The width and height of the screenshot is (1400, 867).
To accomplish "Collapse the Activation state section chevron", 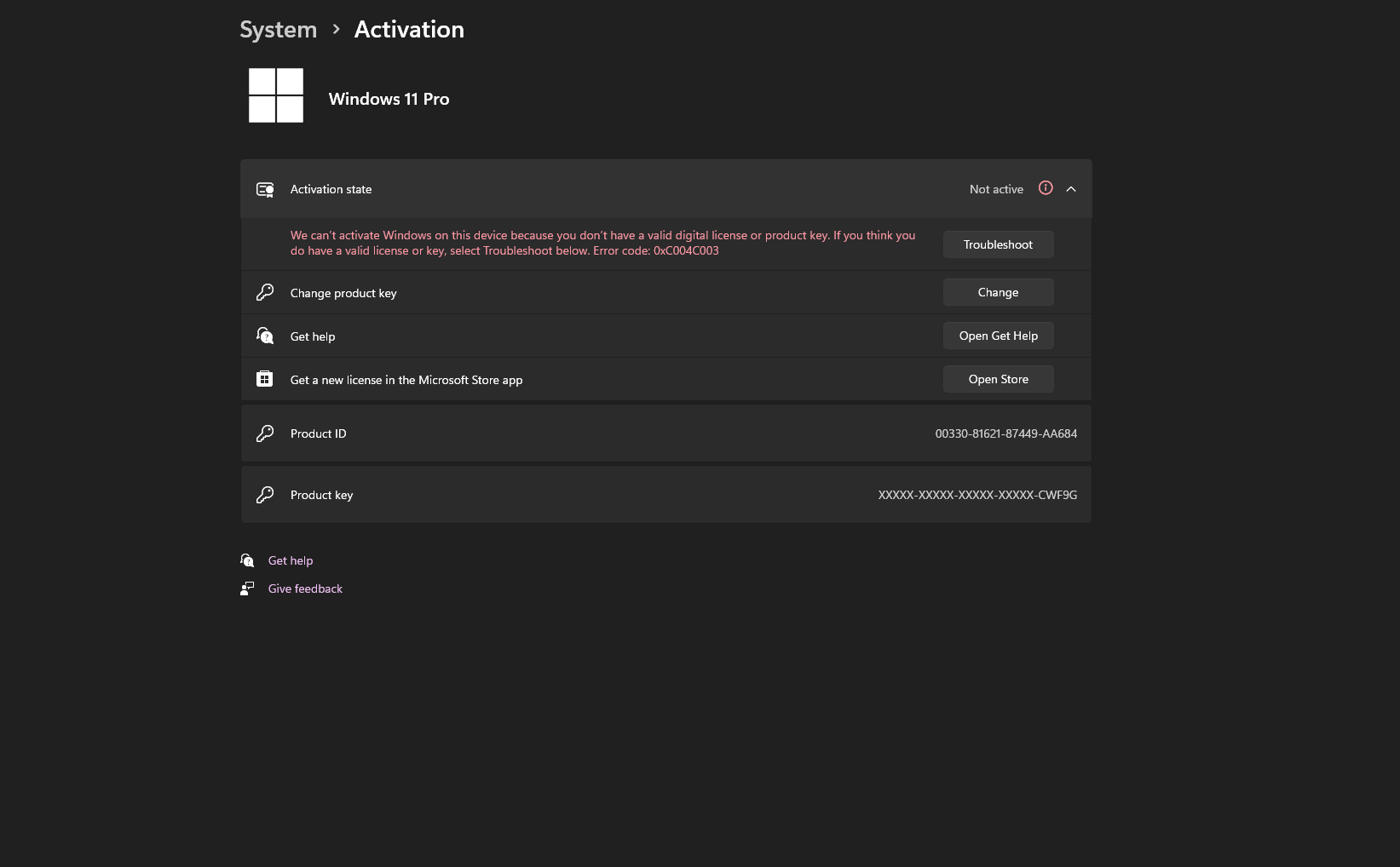I will coord(1071,189).
